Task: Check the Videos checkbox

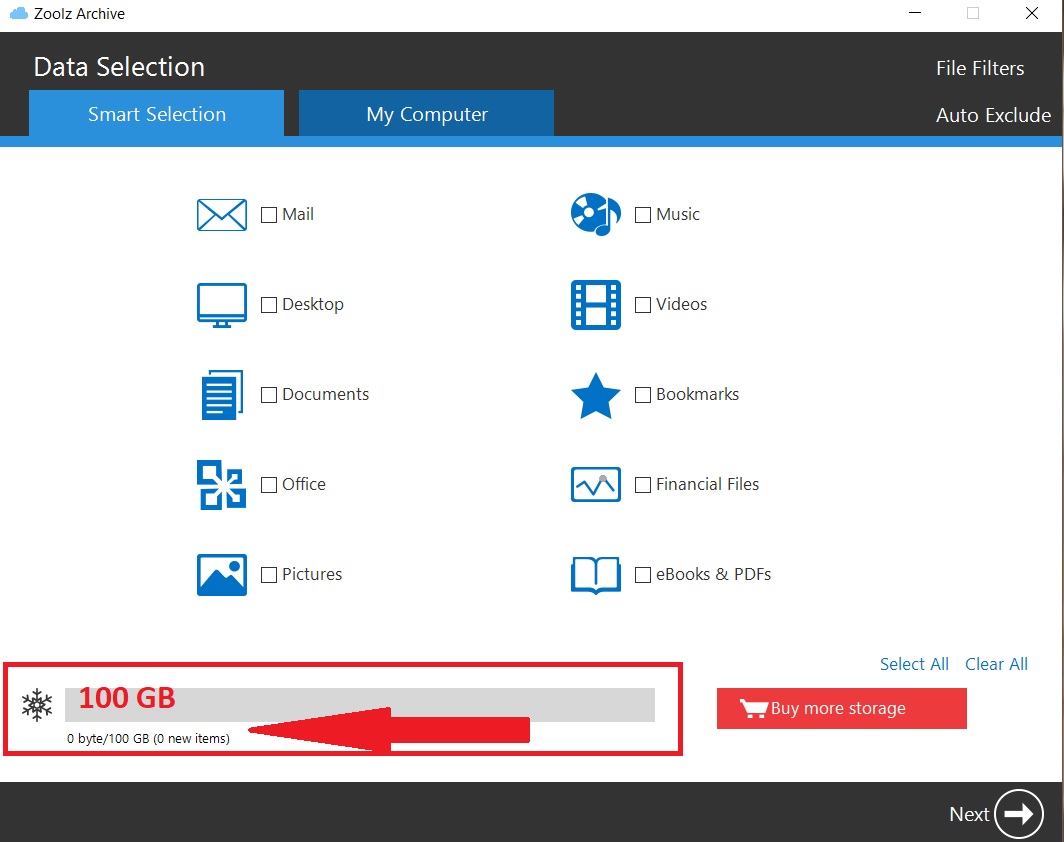Action: [x=643, y=305]
